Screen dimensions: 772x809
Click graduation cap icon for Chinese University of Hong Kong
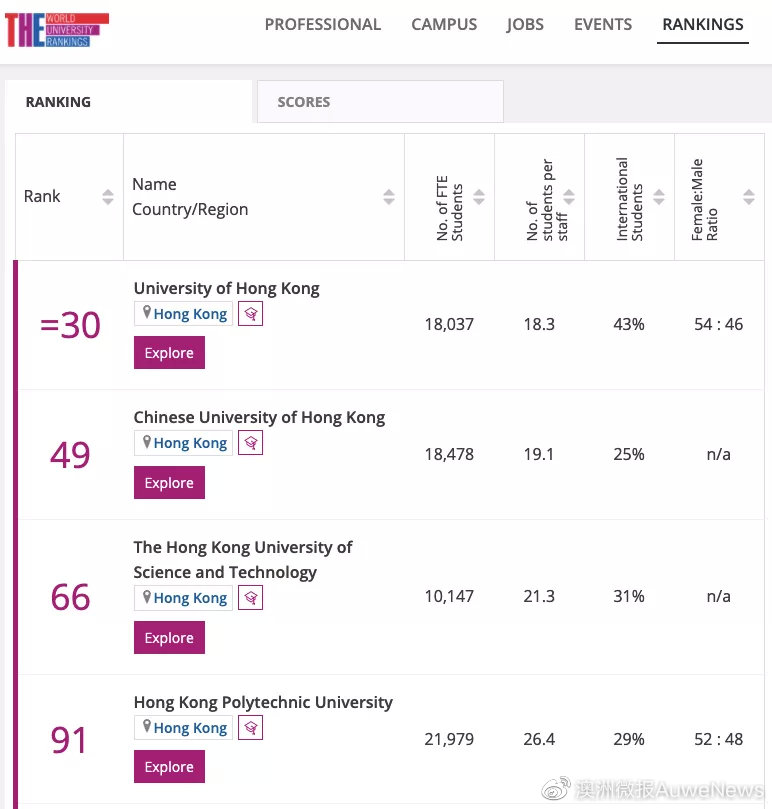[x=250, y=443]
